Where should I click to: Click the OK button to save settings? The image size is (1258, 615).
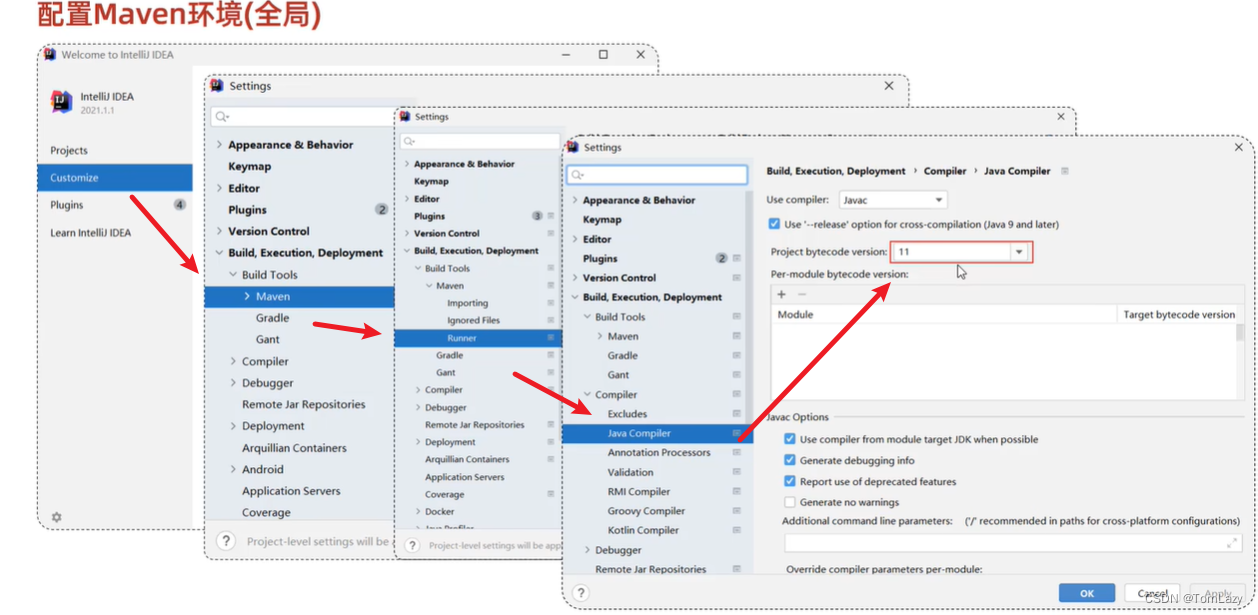(x=1086, y=592)
